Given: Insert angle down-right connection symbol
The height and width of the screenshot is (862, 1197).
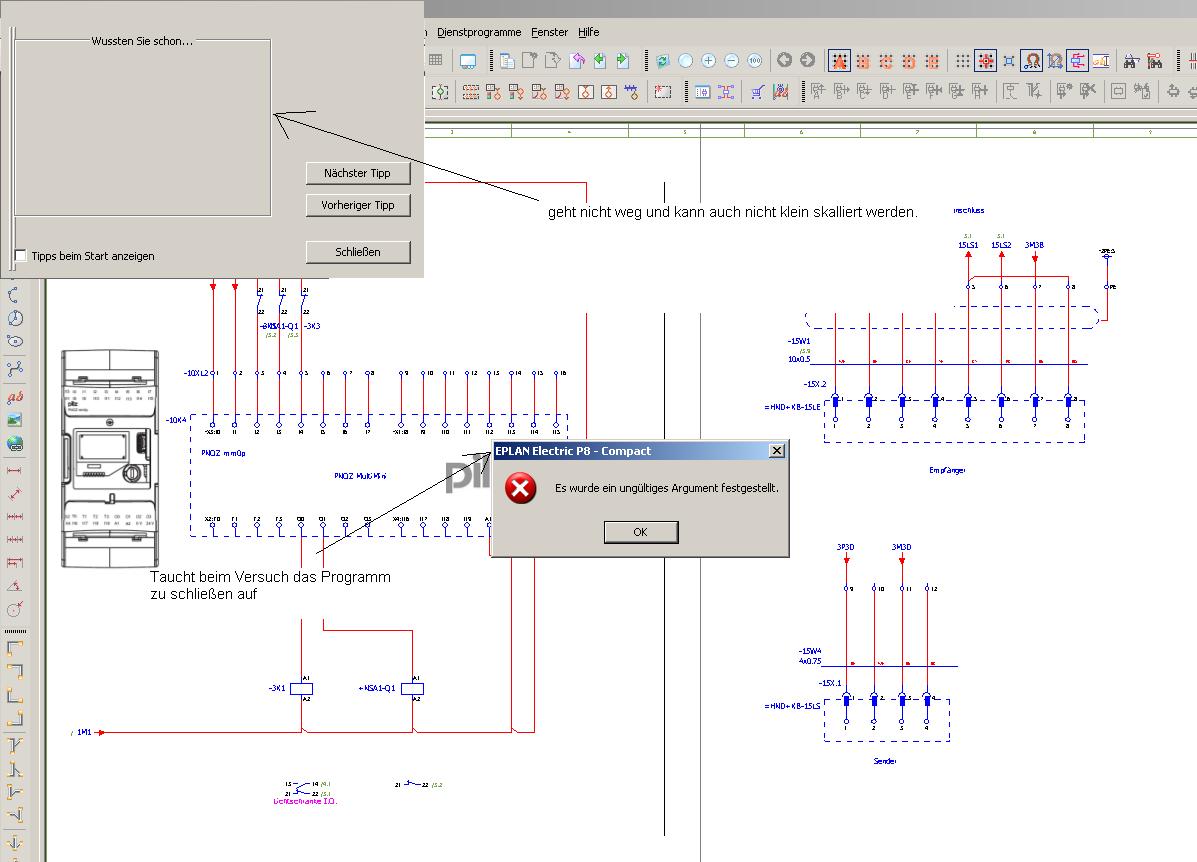Looking at the screenshot, I should [15, 648].
